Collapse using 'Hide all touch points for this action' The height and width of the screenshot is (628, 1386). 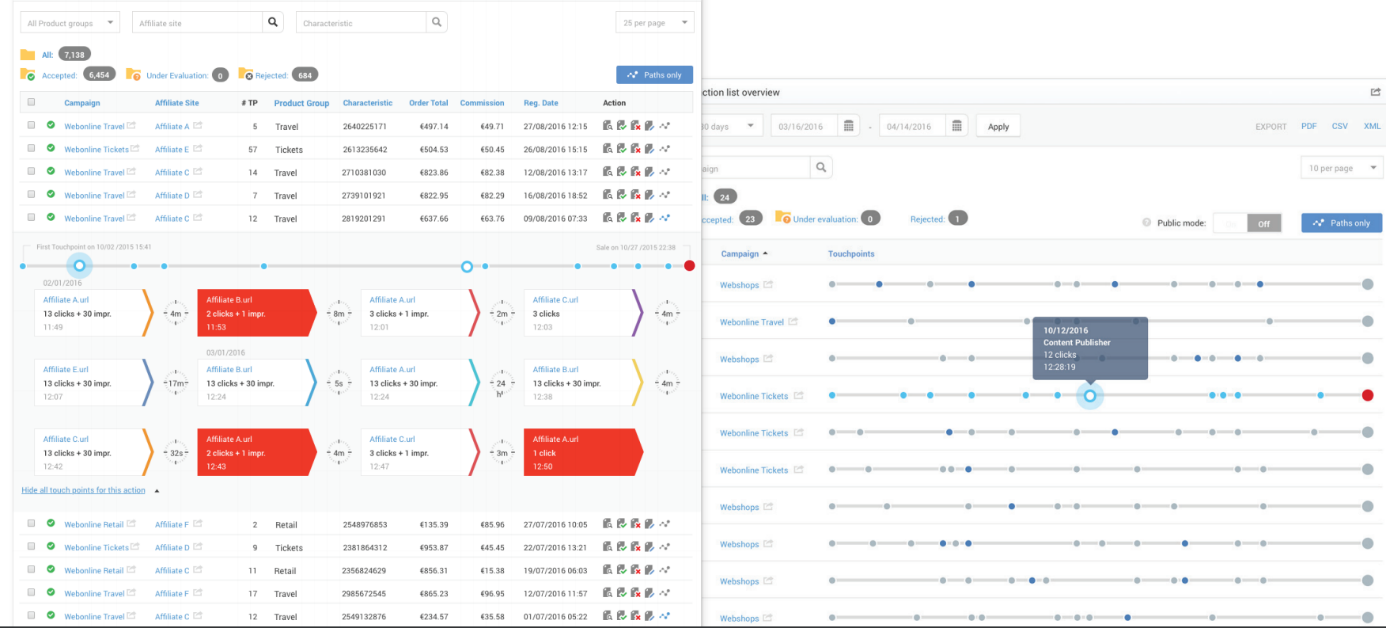tap(83, 490)
